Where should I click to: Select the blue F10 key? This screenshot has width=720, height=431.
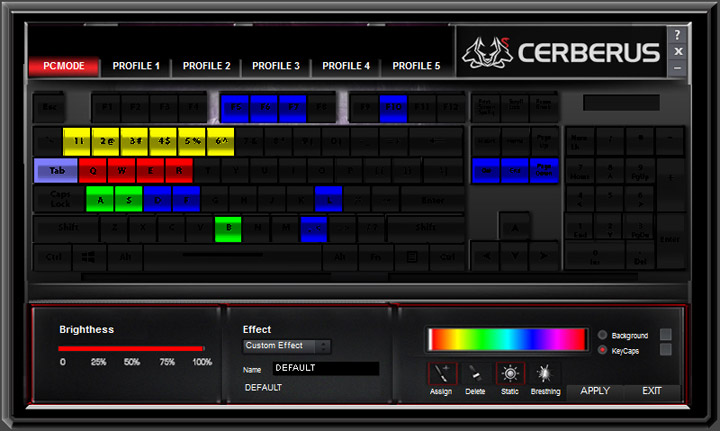(x=393, y=108)
